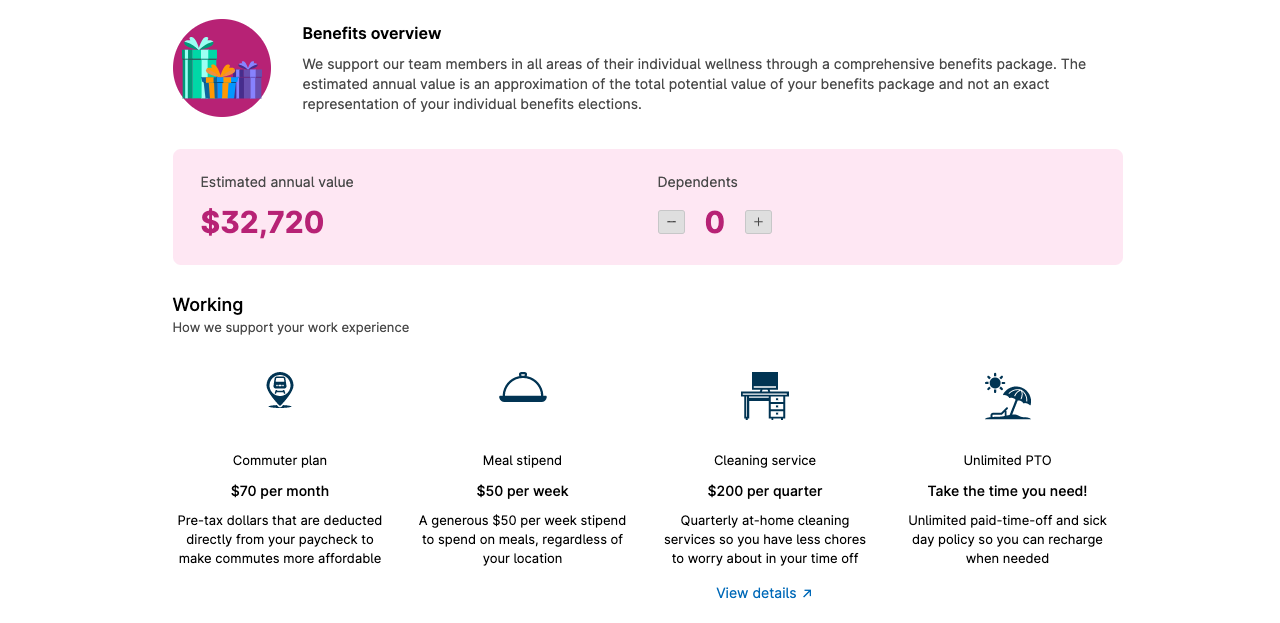Click the pink gift boxes benefits logo
The height and width of the screenshot is (623, 1280).
tap(222, 67)
